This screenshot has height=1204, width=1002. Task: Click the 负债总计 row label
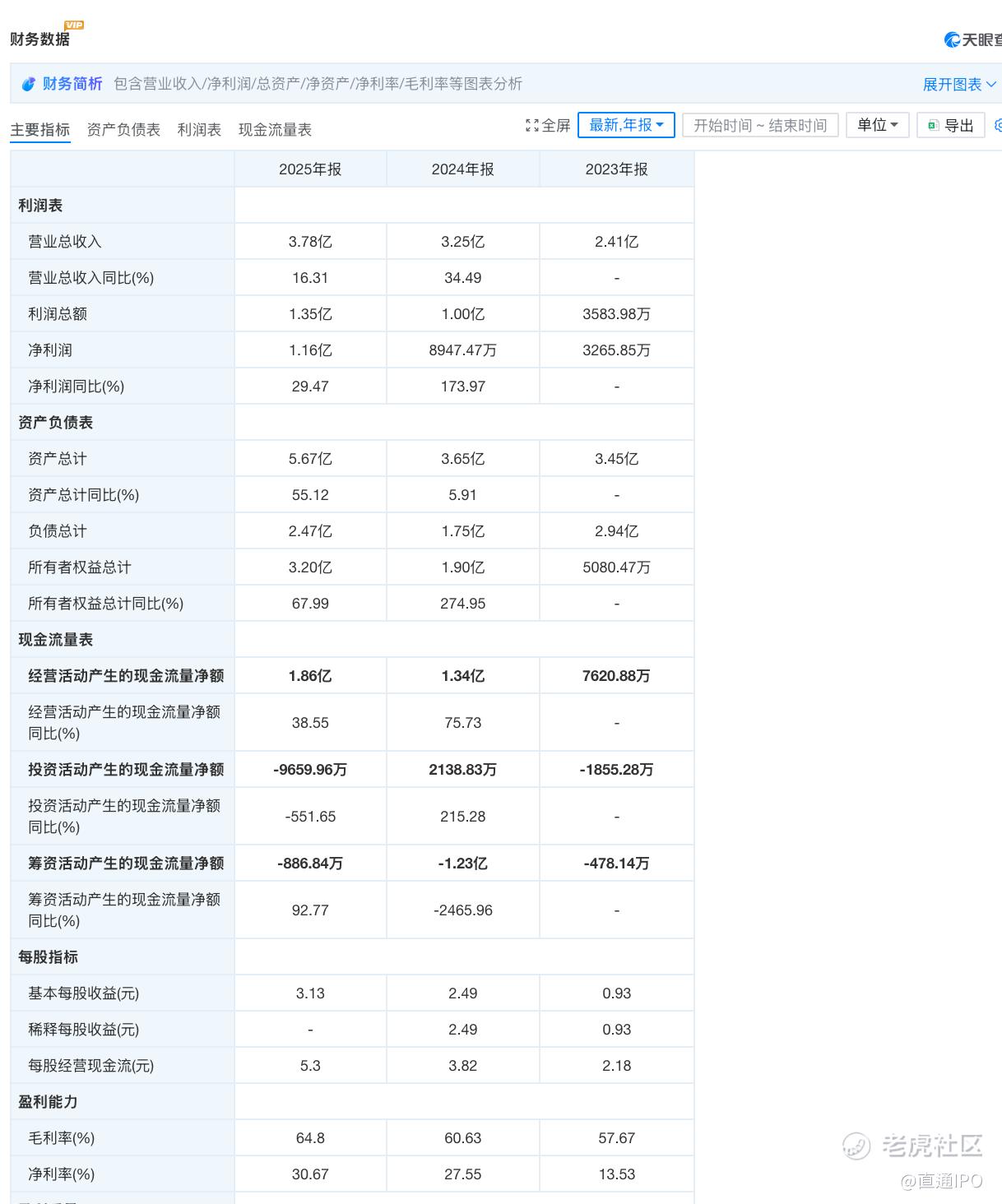click(58, 531)
